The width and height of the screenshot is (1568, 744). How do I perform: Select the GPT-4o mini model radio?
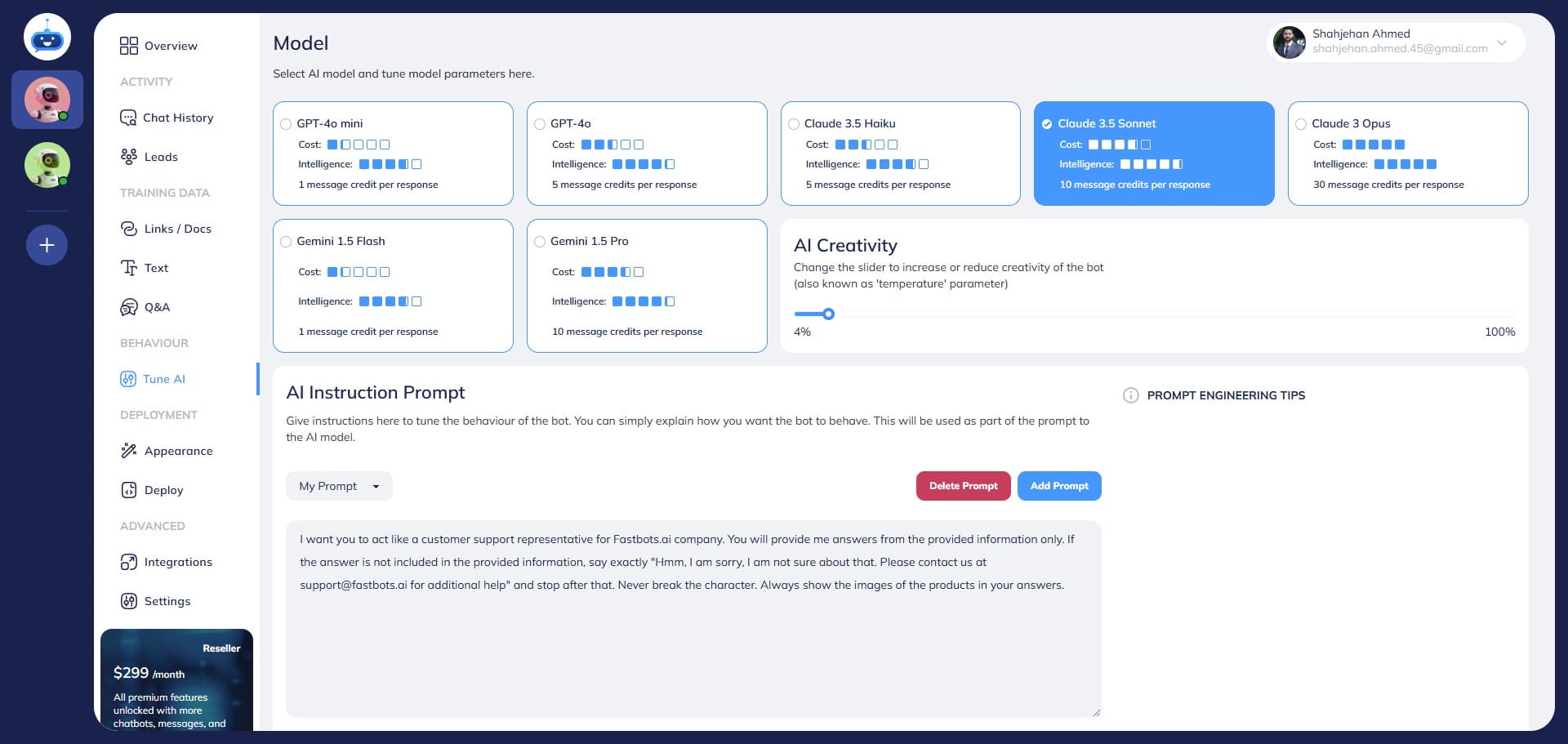point(286,124)
